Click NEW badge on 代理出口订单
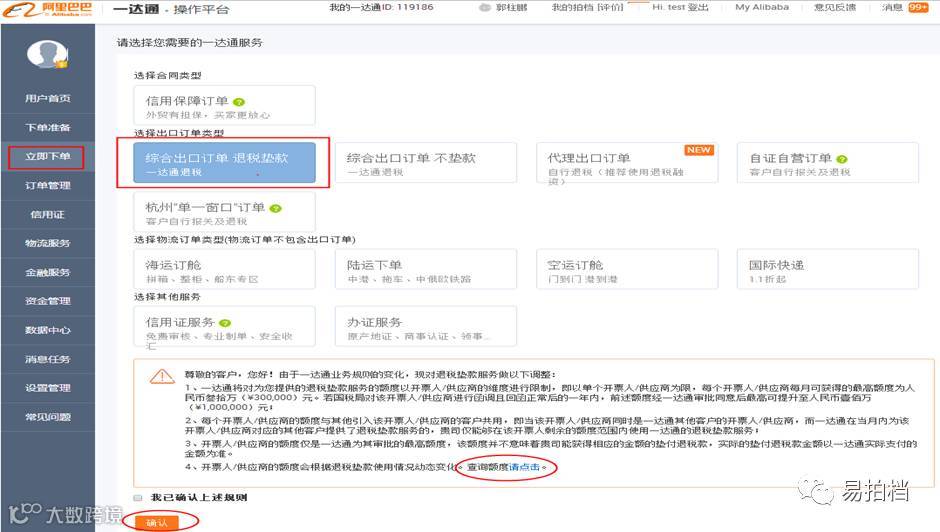Image resolution: width=940 pixels, height=532 pixels. (699, 150)
